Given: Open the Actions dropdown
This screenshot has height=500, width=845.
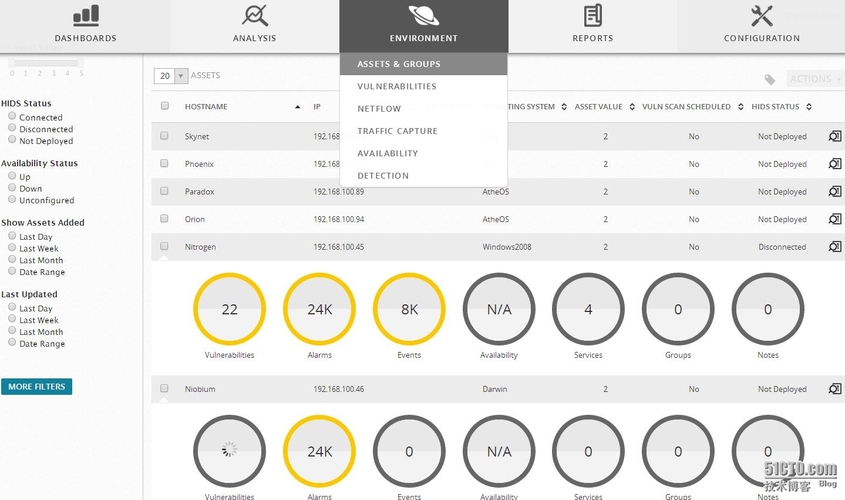Looking at the screenshot, I should tap(815, 79).
